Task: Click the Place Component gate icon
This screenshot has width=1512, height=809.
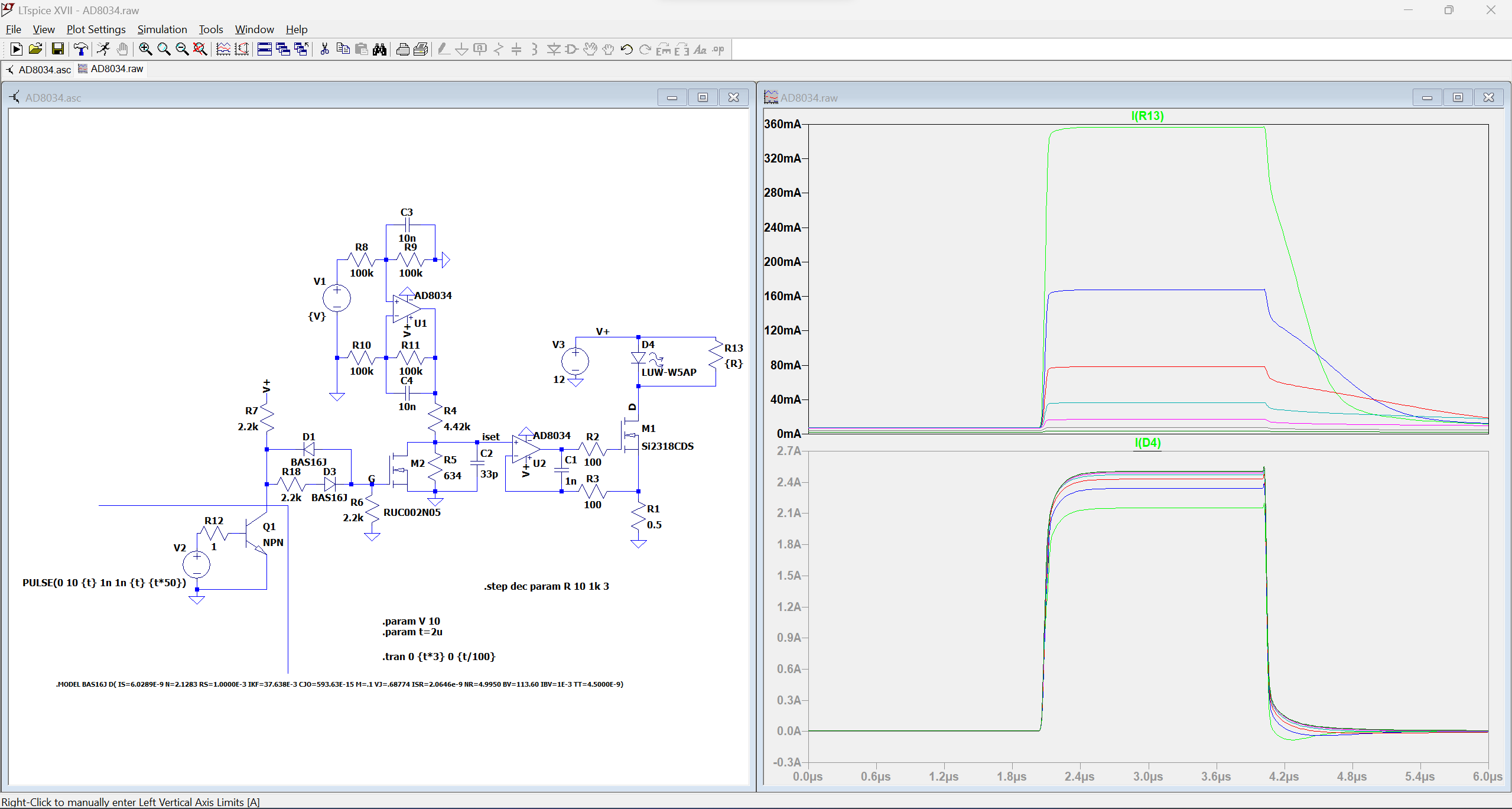Action: point(571,50)
